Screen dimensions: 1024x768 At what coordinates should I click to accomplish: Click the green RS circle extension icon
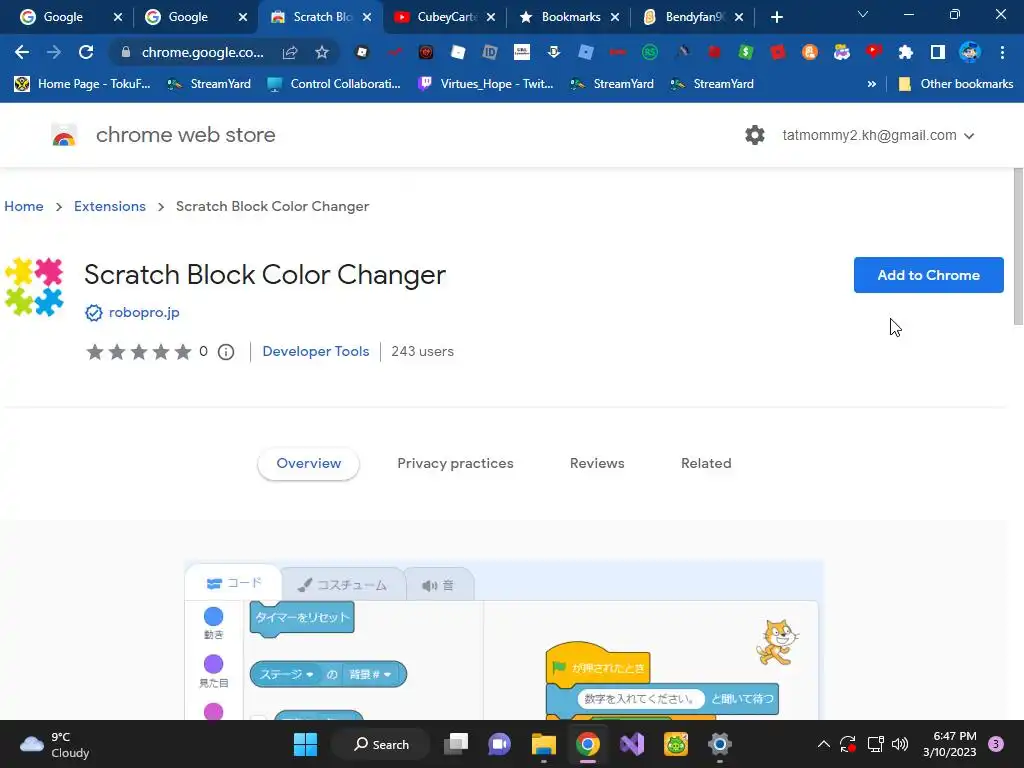pyautogui.click(x=650, y=52)
